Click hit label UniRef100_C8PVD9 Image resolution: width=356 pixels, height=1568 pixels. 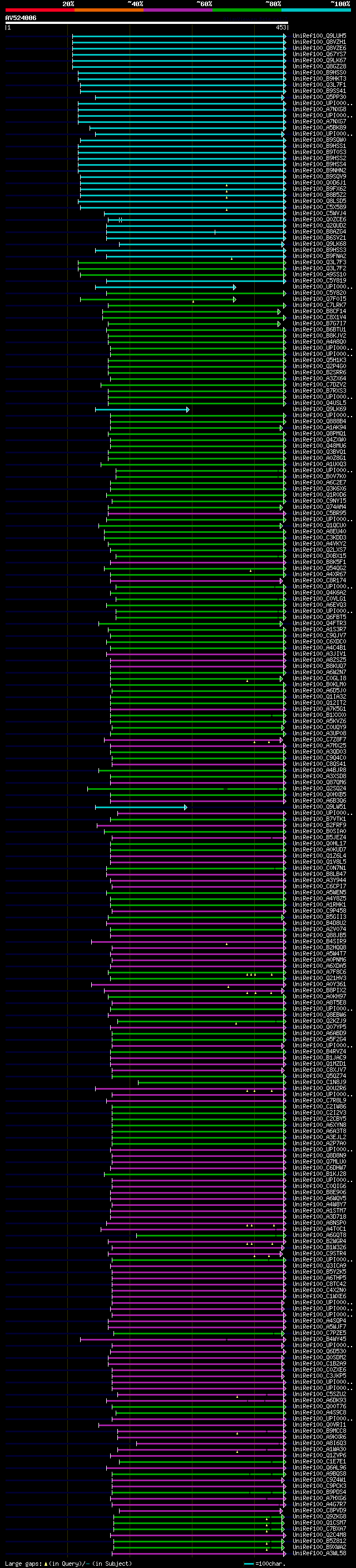click(319, 1510)
